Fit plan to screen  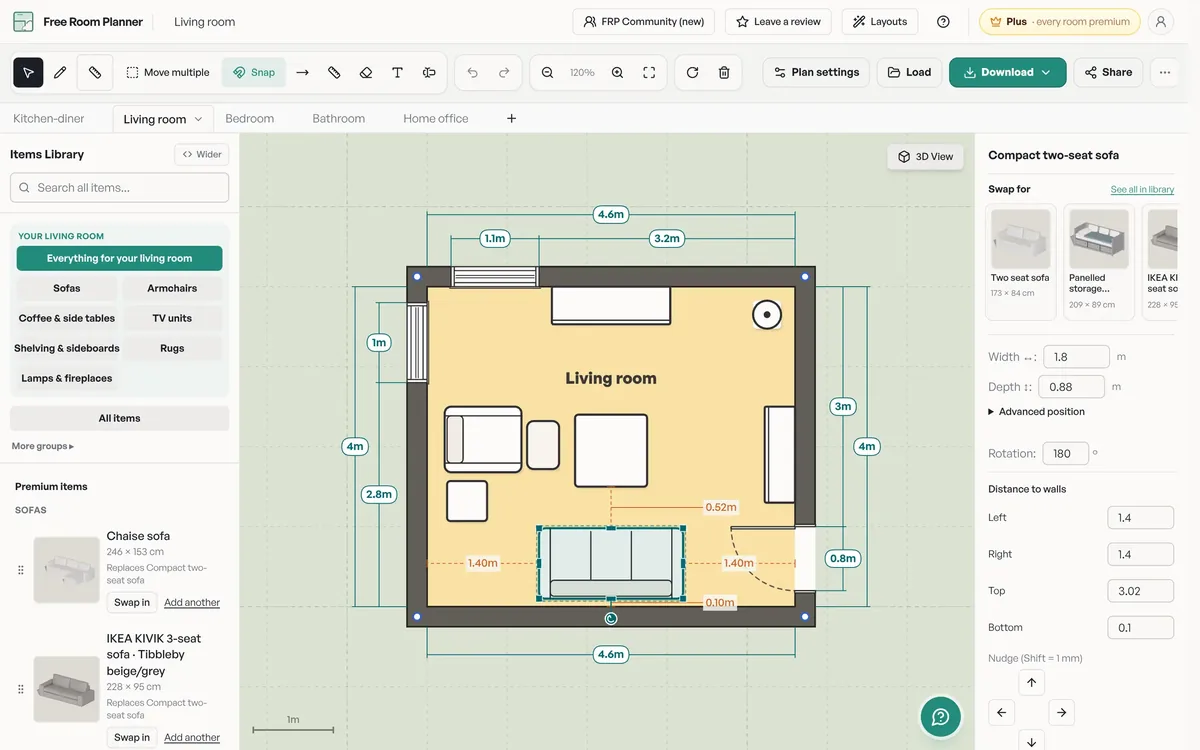649,72
